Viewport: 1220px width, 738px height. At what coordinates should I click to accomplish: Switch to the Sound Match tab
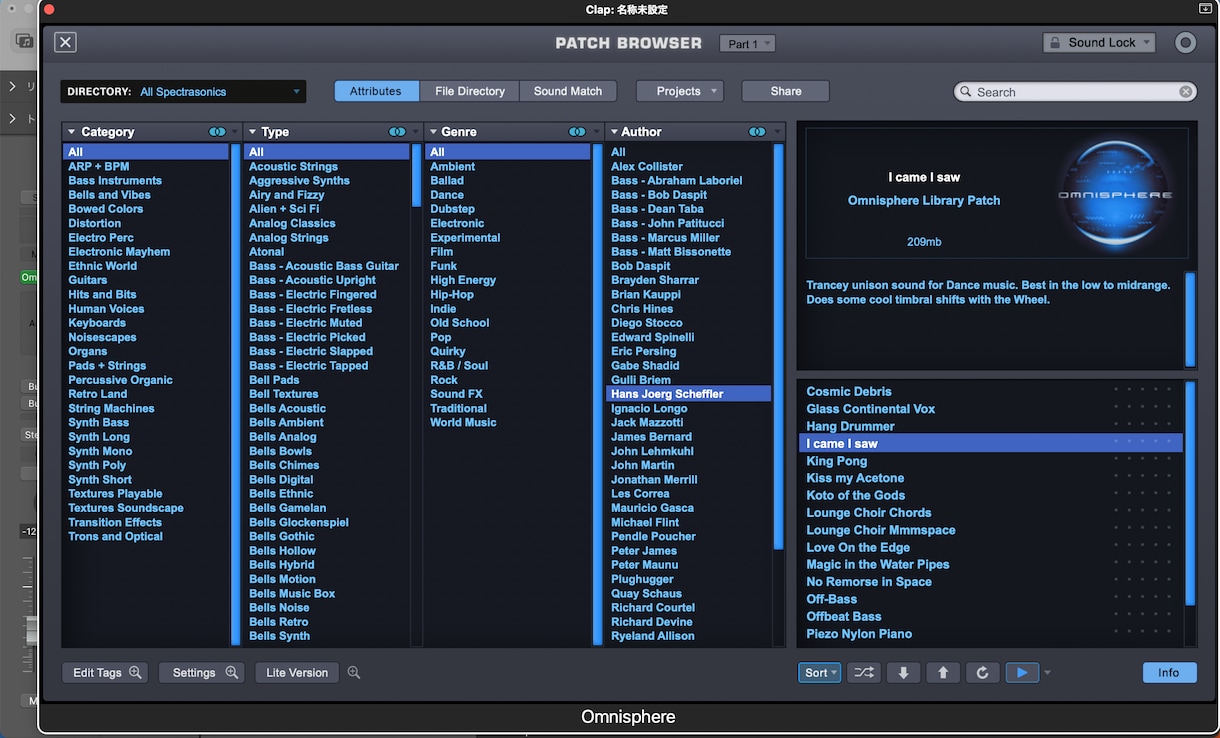568,91
